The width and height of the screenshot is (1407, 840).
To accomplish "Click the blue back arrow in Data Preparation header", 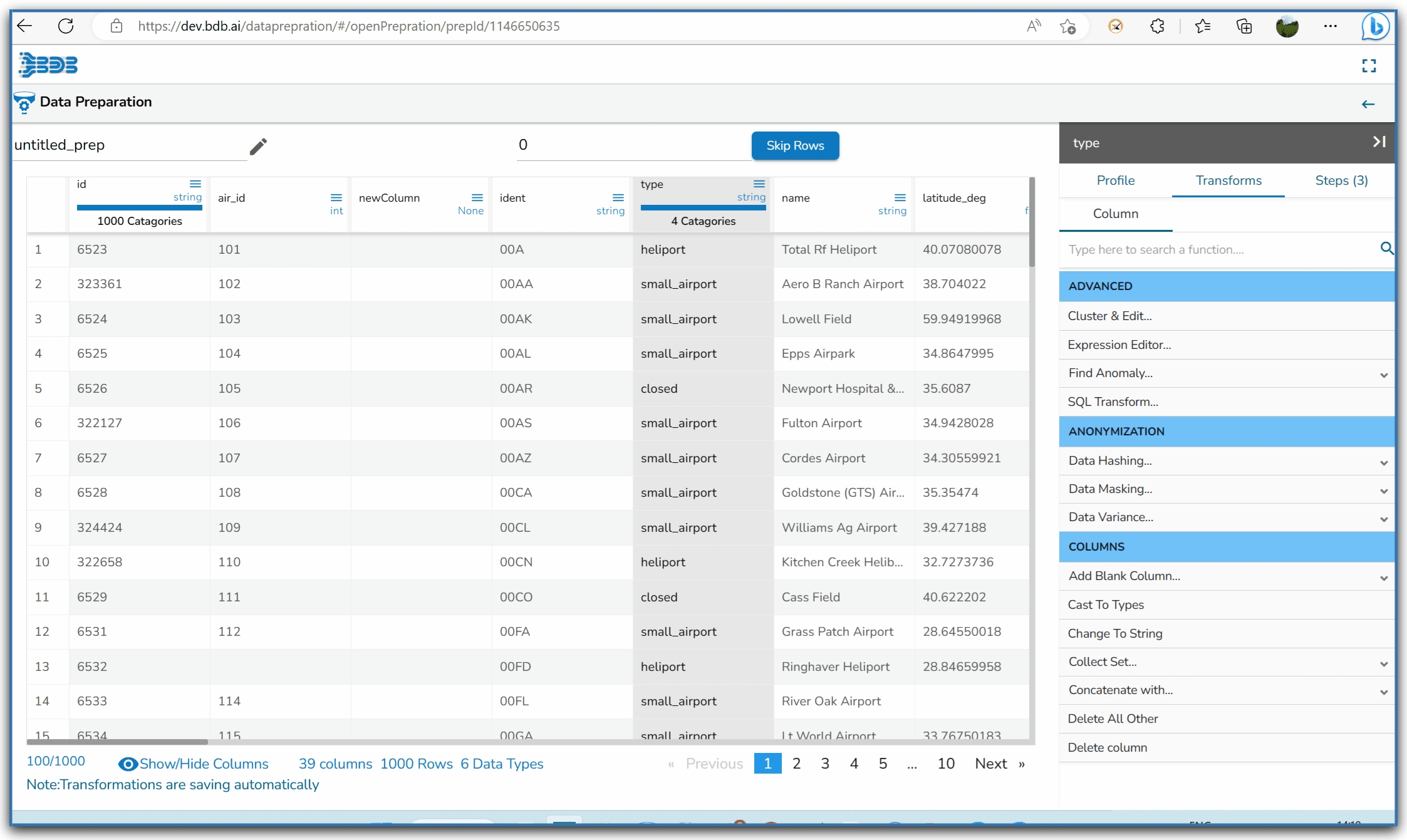I will [x=1368, y=105].
